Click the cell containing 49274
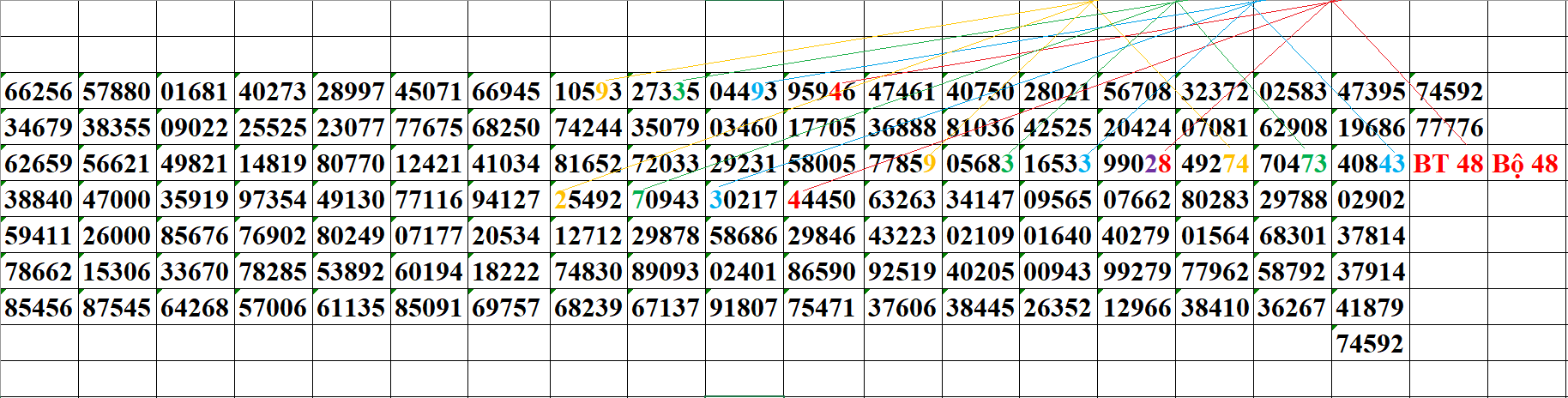Viewport: 1568px width, 398px height. [x=1215, y=164]
